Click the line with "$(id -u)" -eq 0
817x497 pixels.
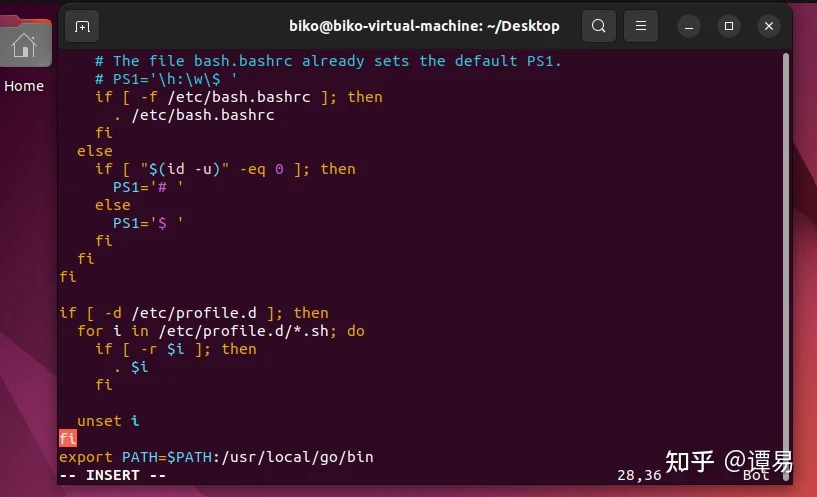225,169
